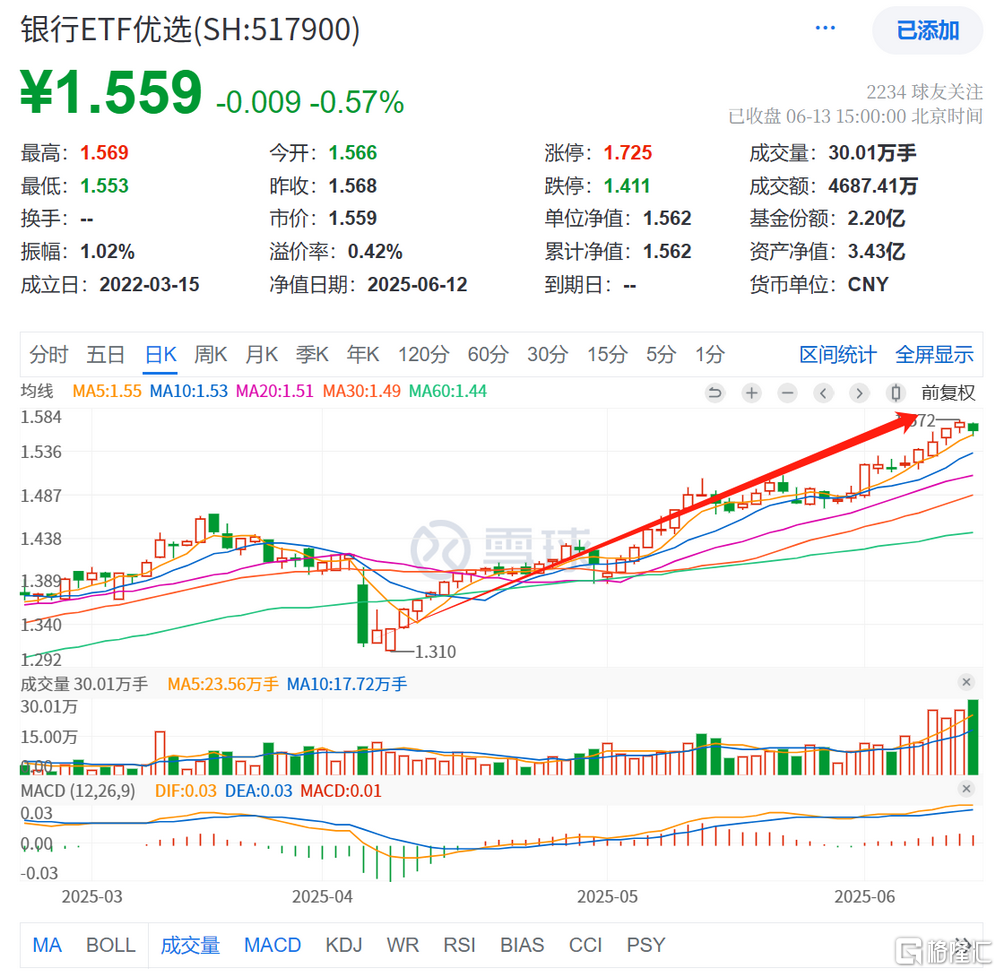Select the 月K chart tab
The height and width of the screenshot is (973, 999).
(262, 354)
